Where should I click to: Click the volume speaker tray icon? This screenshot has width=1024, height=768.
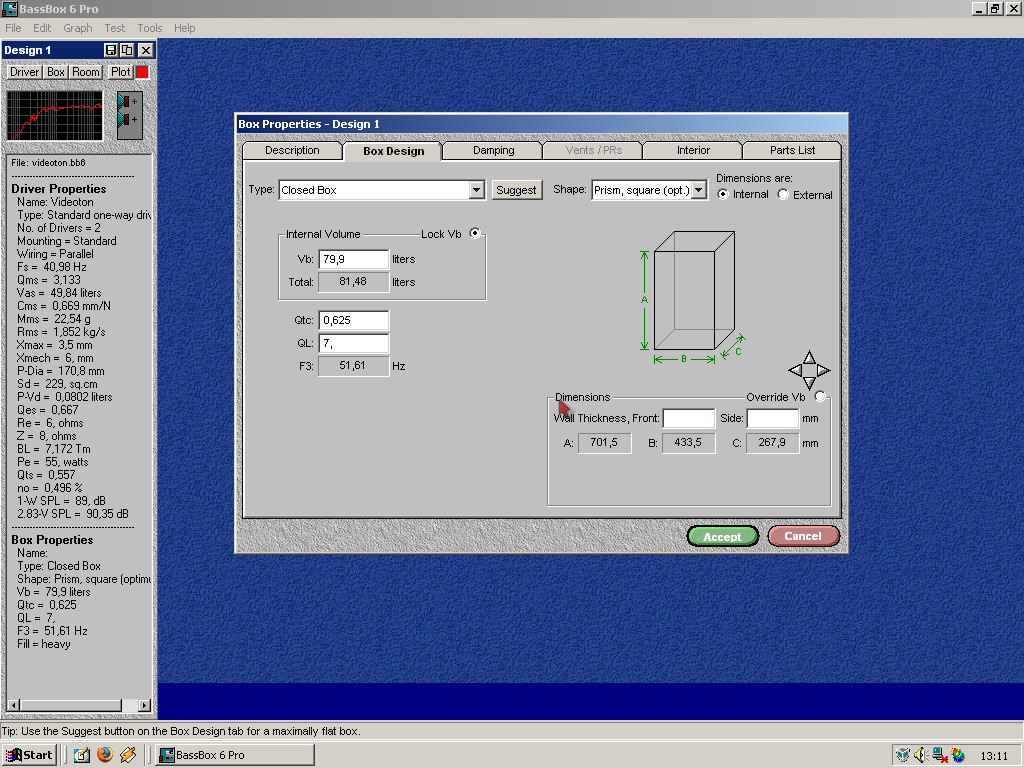(921, 755)
